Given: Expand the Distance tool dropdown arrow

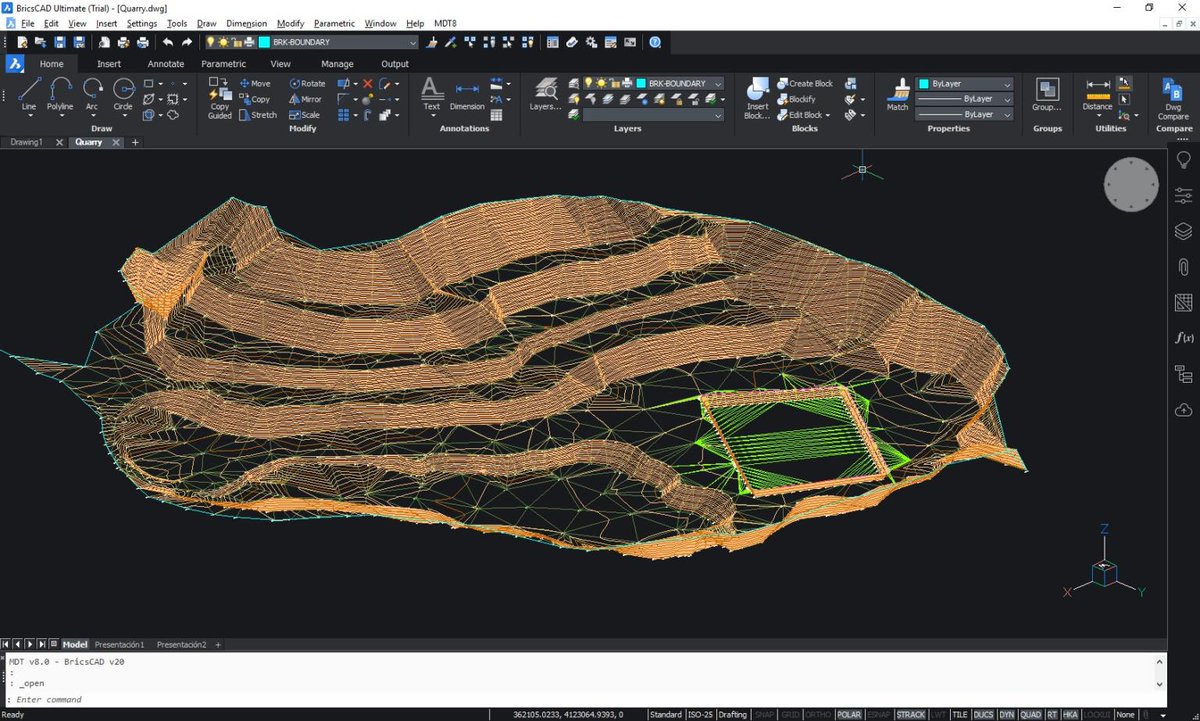Looking at the screenshot, I should pyautogui.click(x=1097, y=116).
